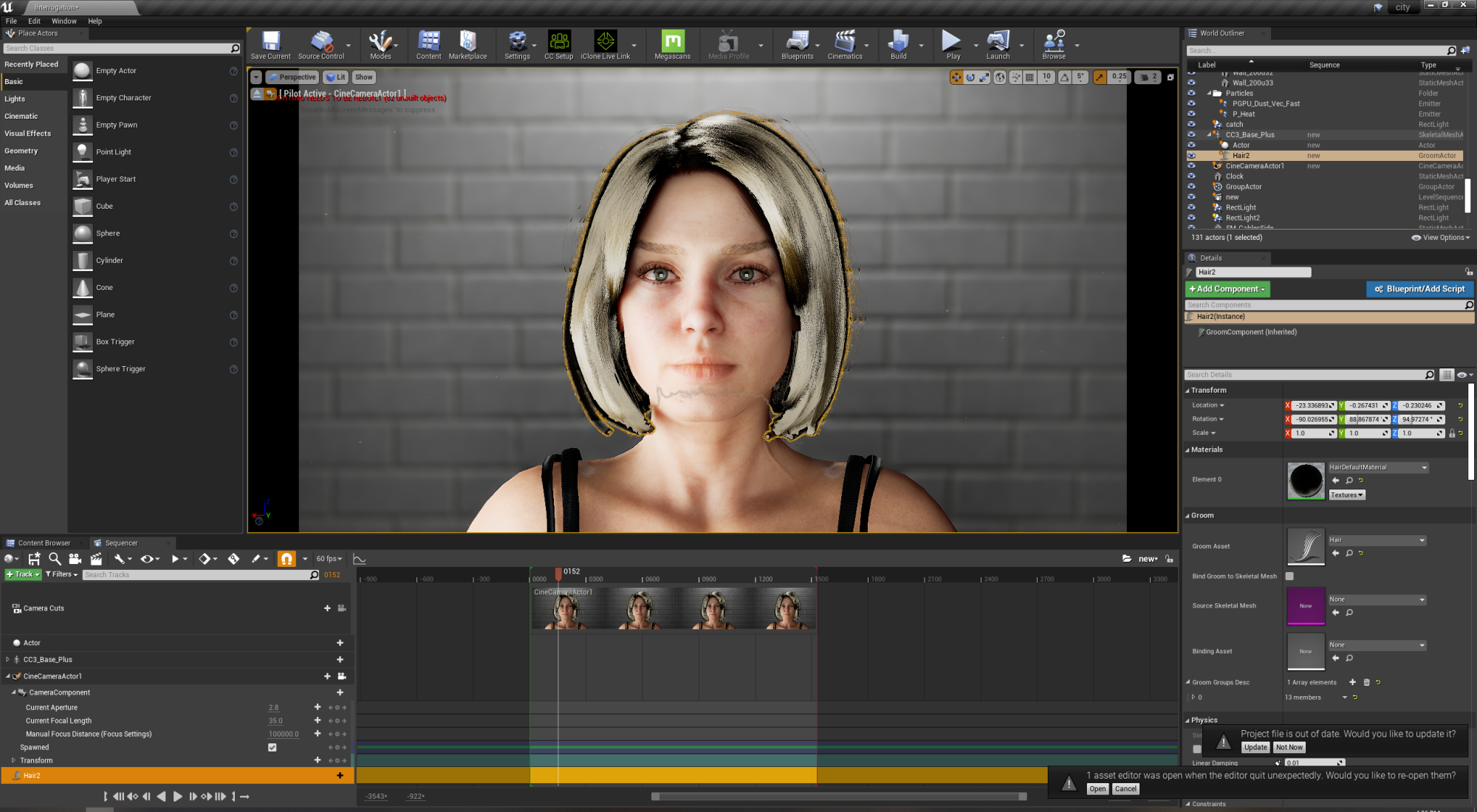The height and width of the screenshot is (812, 1477).
Task: Toggle visibility of RectLight2 in outliner
Action: coord(1191,218)
